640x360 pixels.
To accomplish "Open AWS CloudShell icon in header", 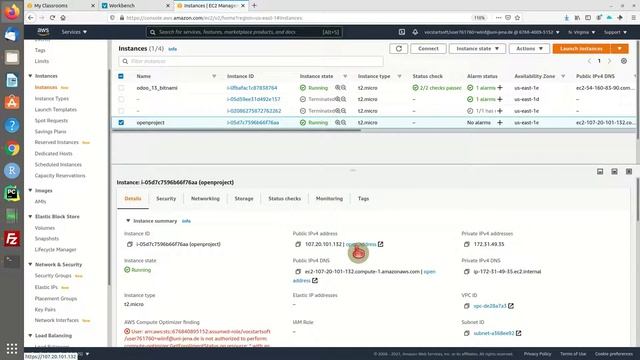I will coord(402,32).
